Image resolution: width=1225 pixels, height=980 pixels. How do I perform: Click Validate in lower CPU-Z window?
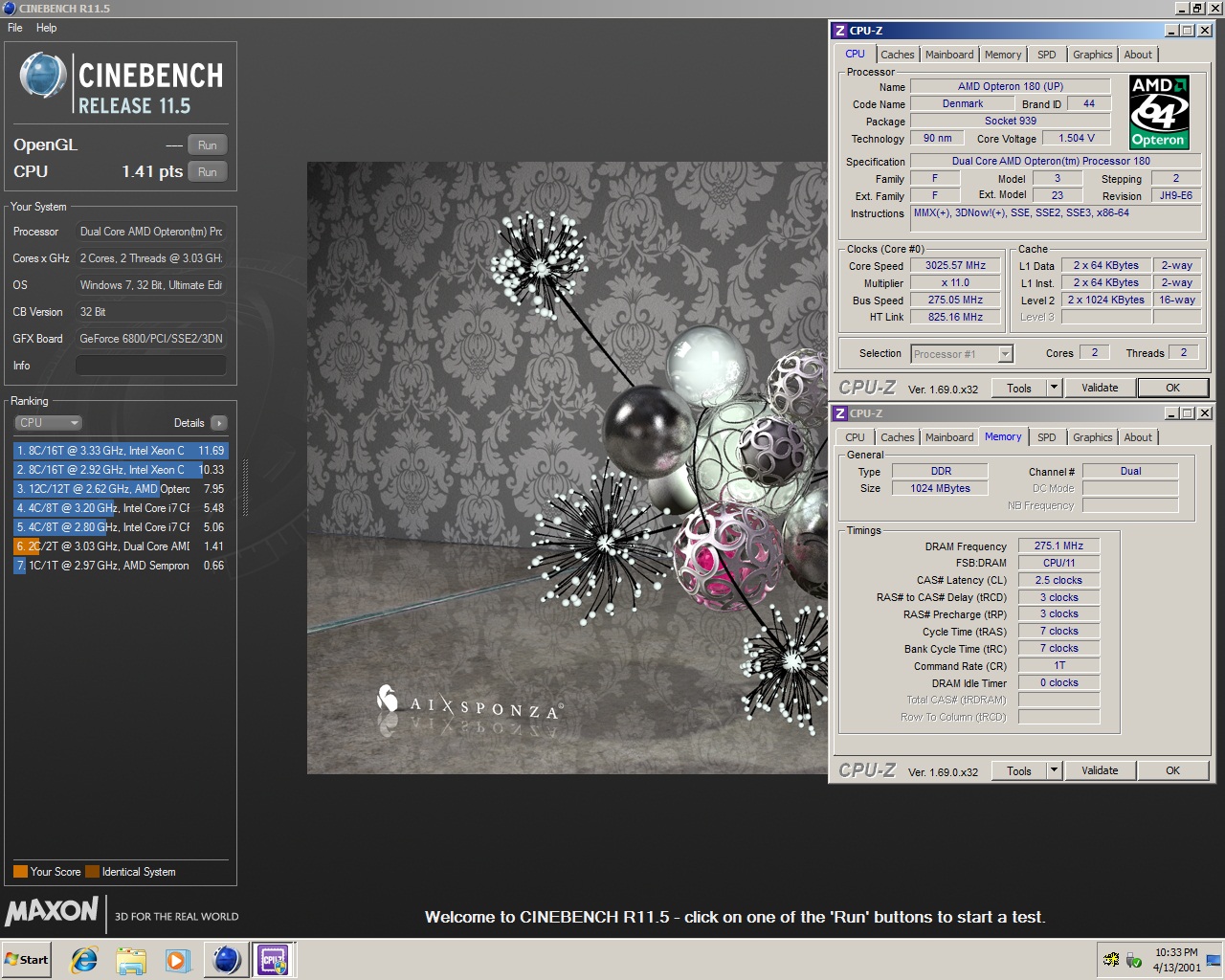click(x=1100, y=771)
